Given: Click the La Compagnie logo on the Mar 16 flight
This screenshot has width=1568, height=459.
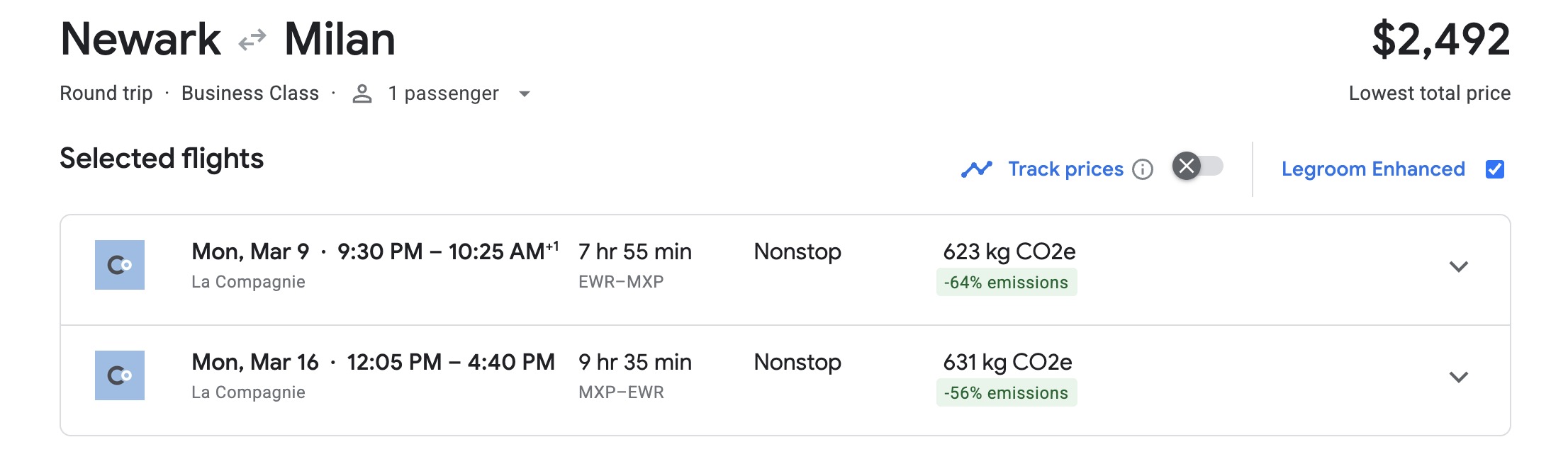Looking at the screenshot, I should [x=119, y=376].
